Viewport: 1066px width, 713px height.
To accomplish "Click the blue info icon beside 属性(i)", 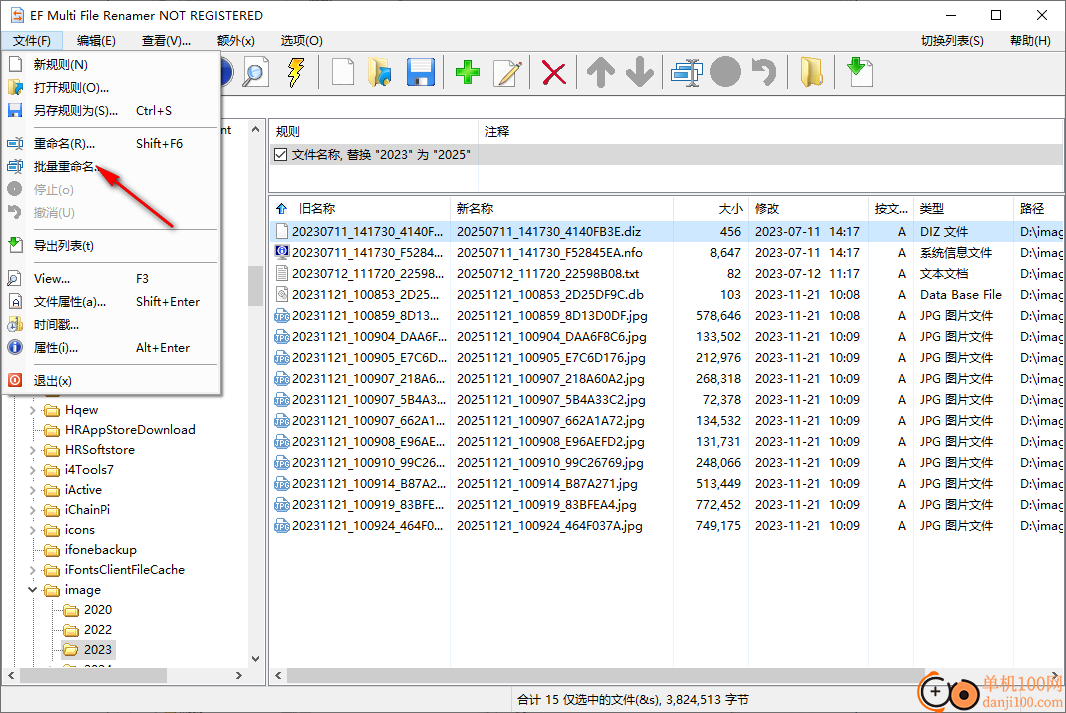I will pos(15,347).
